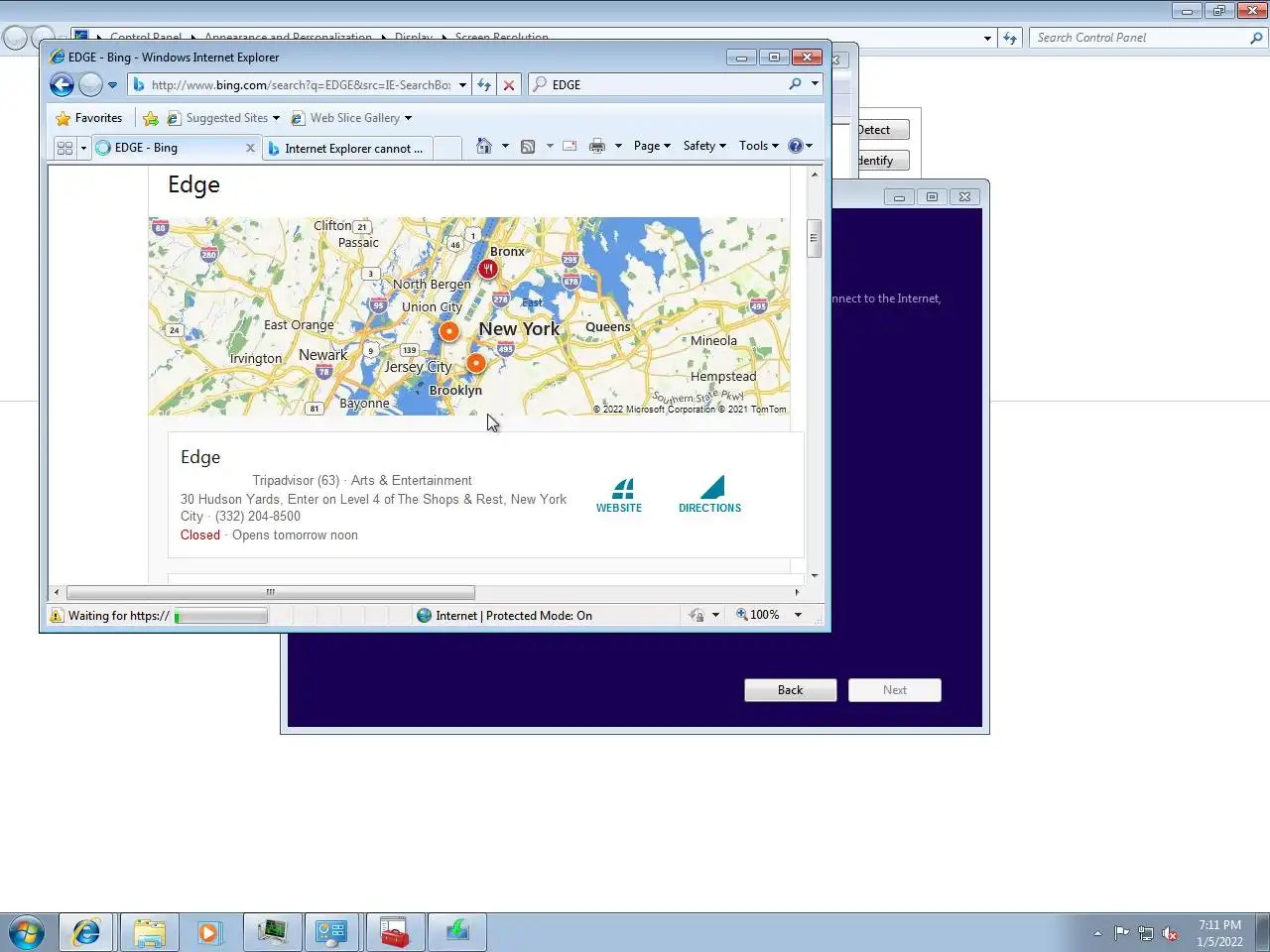The width and height of the screenshot is (1270, 952).
Task: Click the horizontal scrollbar thumb
Action: (x=270, y=592)
